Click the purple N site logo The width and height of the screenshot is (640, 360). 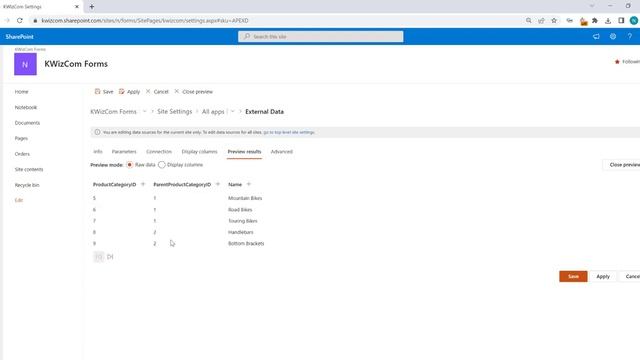click(25, 64)
